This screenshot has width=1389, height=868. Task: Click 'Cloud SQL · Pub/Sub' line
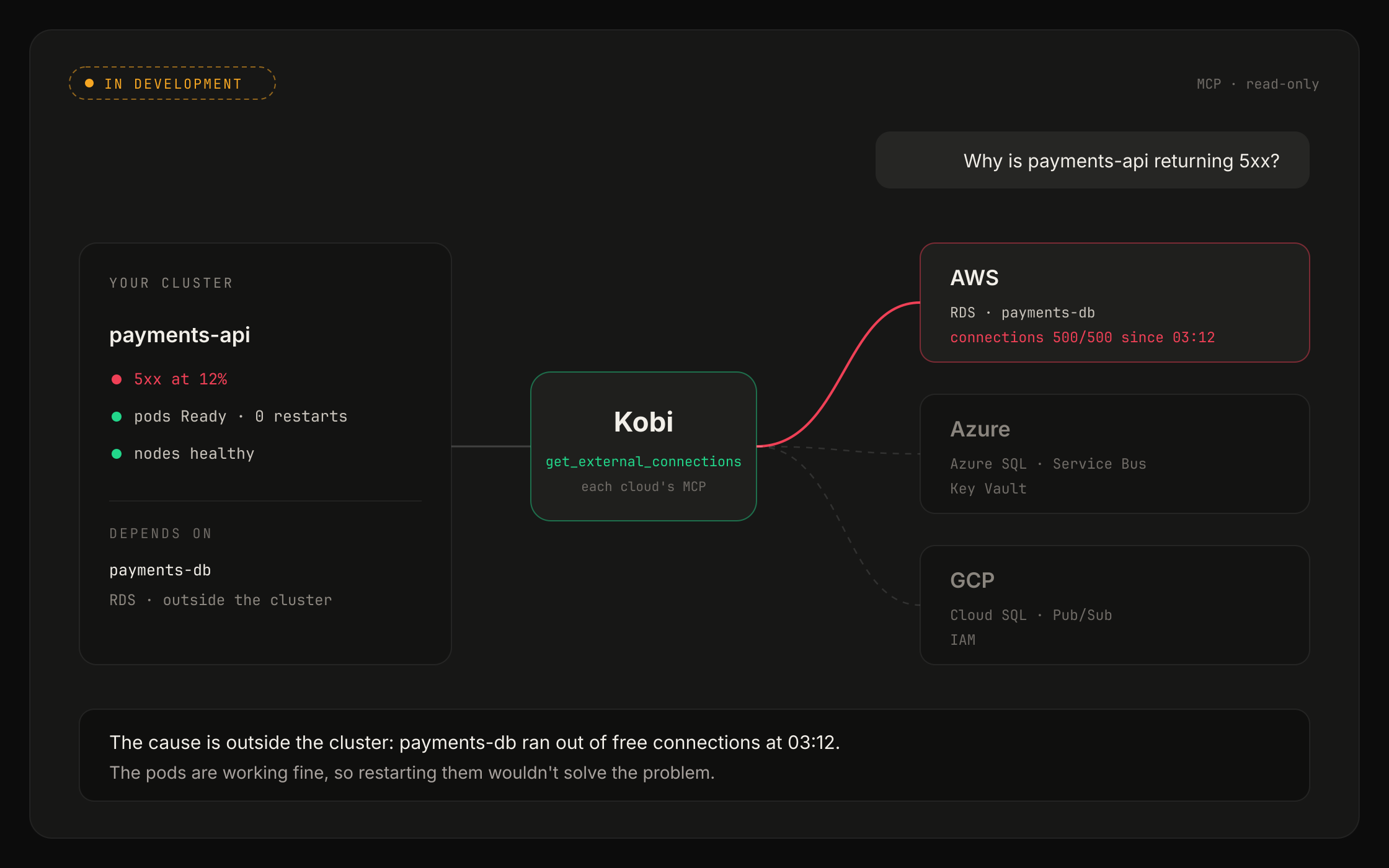1031,616
